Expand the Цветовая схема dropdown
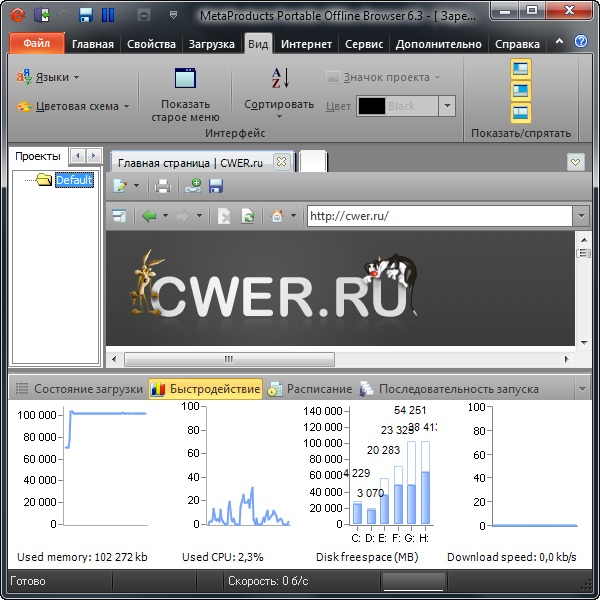This screenshot has width=600, height=600. point(69,106)
